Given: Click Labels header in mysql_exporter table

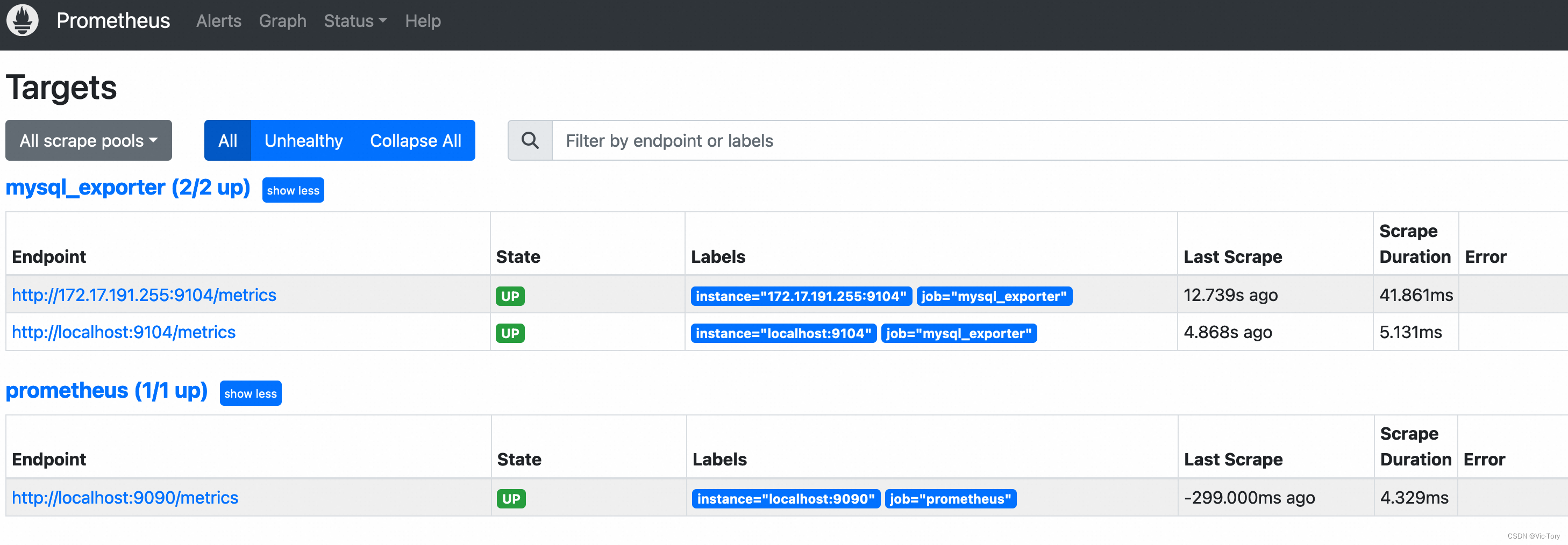Looking at the screenshot, I should coord(718,257).
